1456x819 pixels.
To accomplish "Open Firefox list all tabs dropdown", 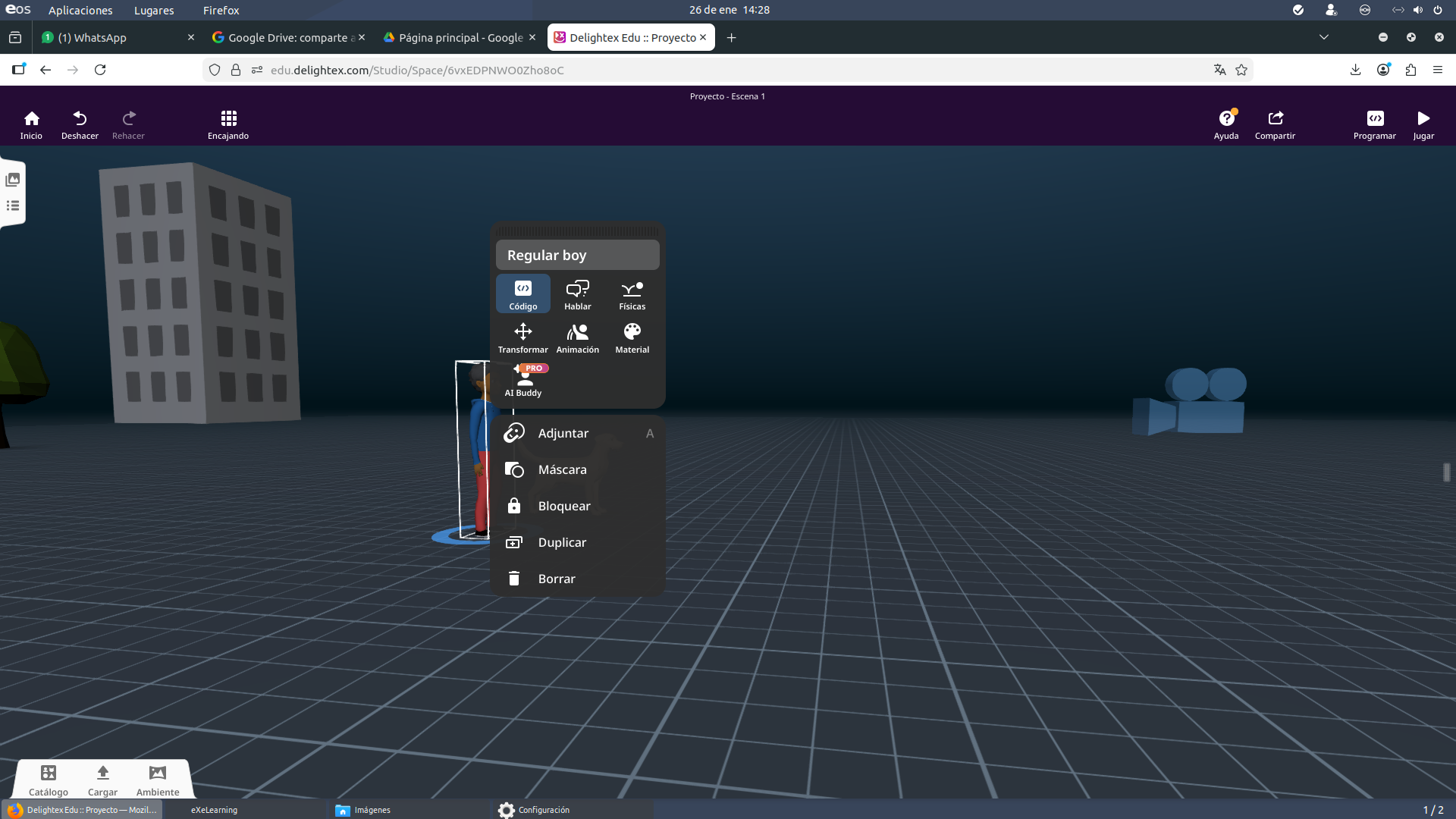I will coord(1323,37).
